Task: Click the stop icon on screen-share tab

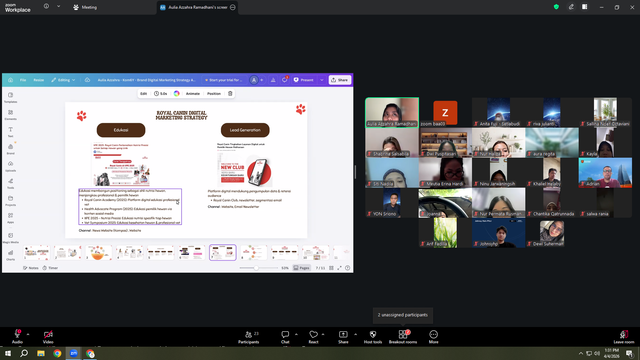Action: pyautogui.click(x=233, y=7)
